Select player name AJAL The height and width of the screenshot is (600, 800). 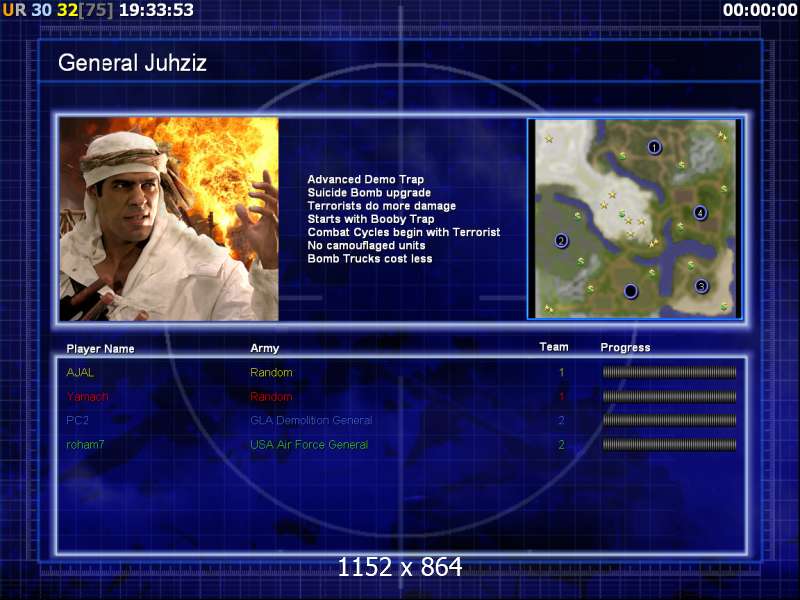tap(80, 372)
